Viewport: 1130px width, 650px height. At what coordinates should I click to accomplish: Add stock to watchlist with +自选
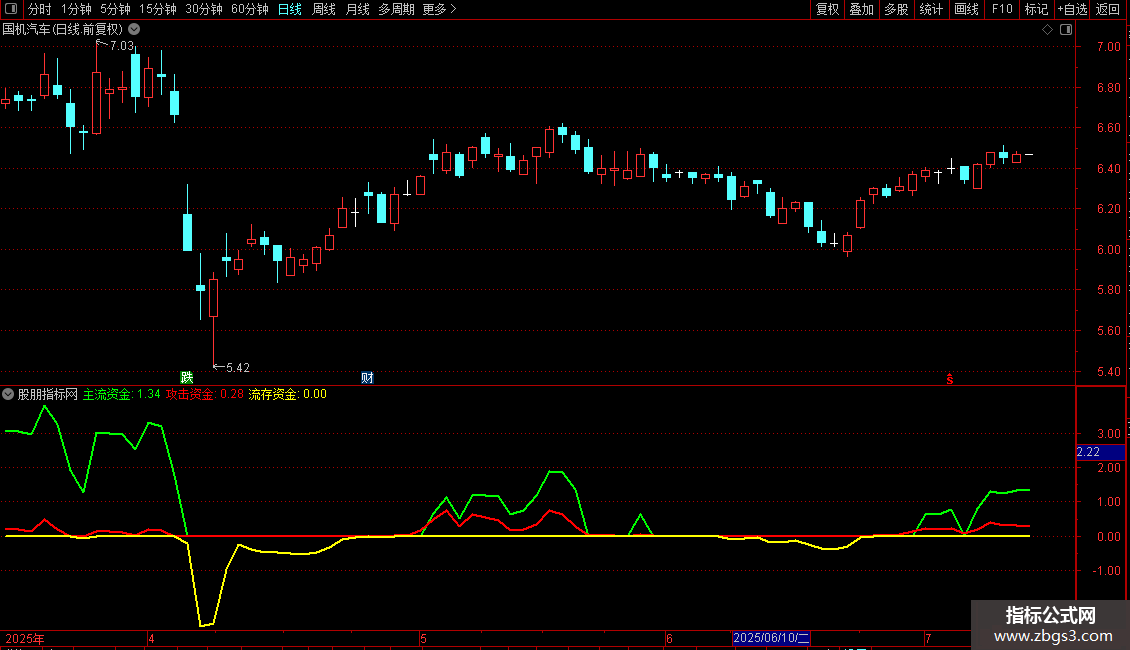point(1072,9)
